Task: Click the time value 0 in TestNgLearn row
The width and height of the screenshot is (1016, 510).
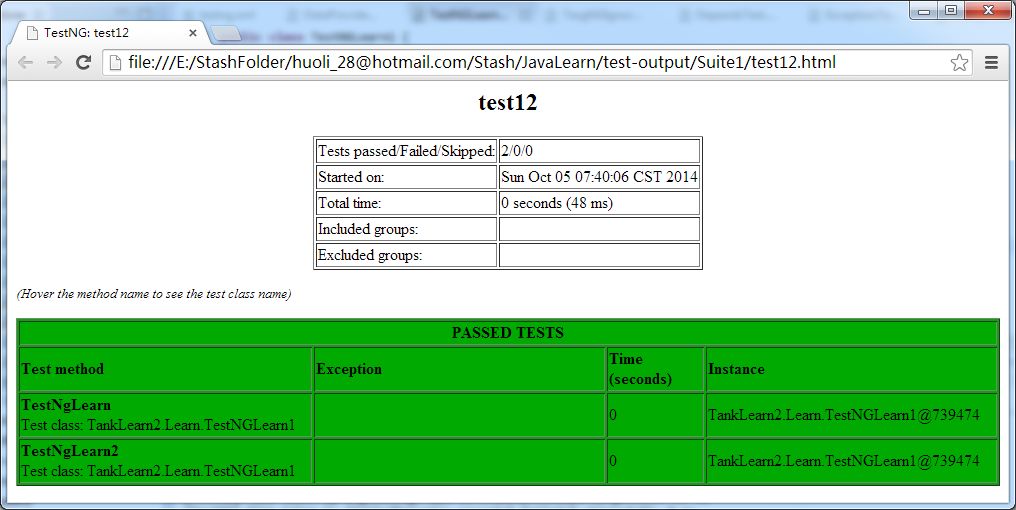Action: pyautogui.click(x=613, y=415)
